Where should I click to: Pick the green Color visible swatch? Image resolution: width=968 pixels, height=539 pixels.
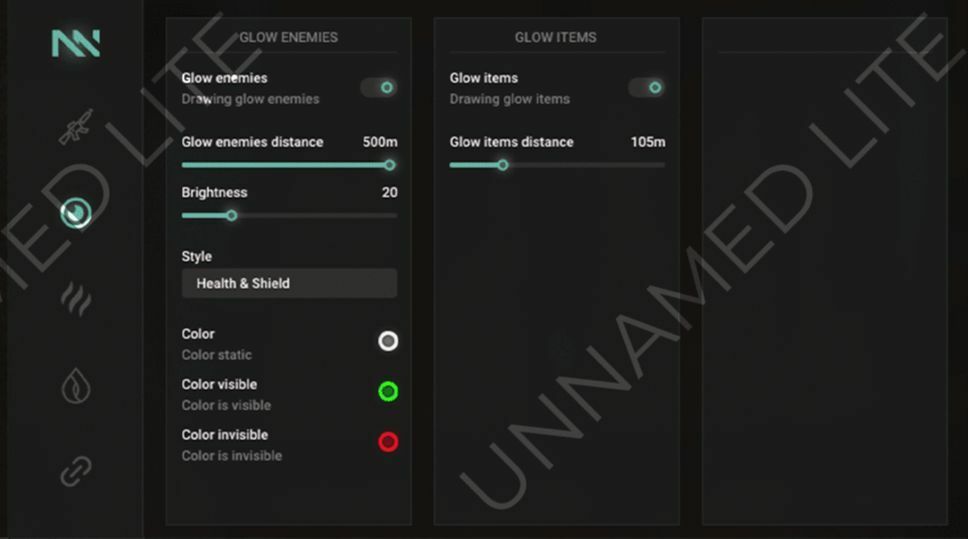(388, 391)
